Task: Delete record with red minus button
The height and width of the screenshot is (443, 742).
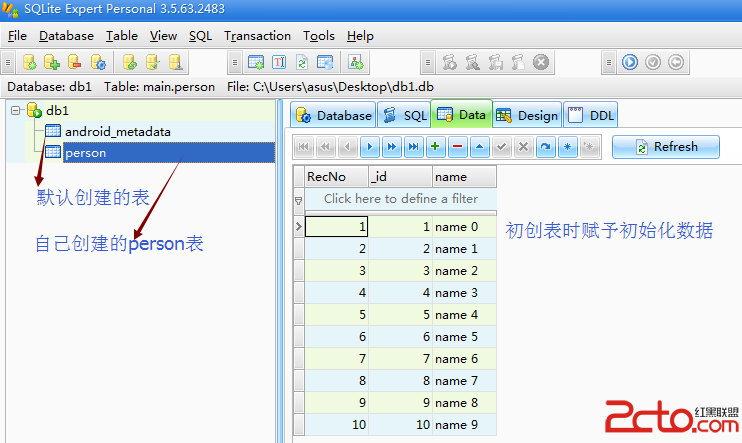Action: tap(457, 147)
